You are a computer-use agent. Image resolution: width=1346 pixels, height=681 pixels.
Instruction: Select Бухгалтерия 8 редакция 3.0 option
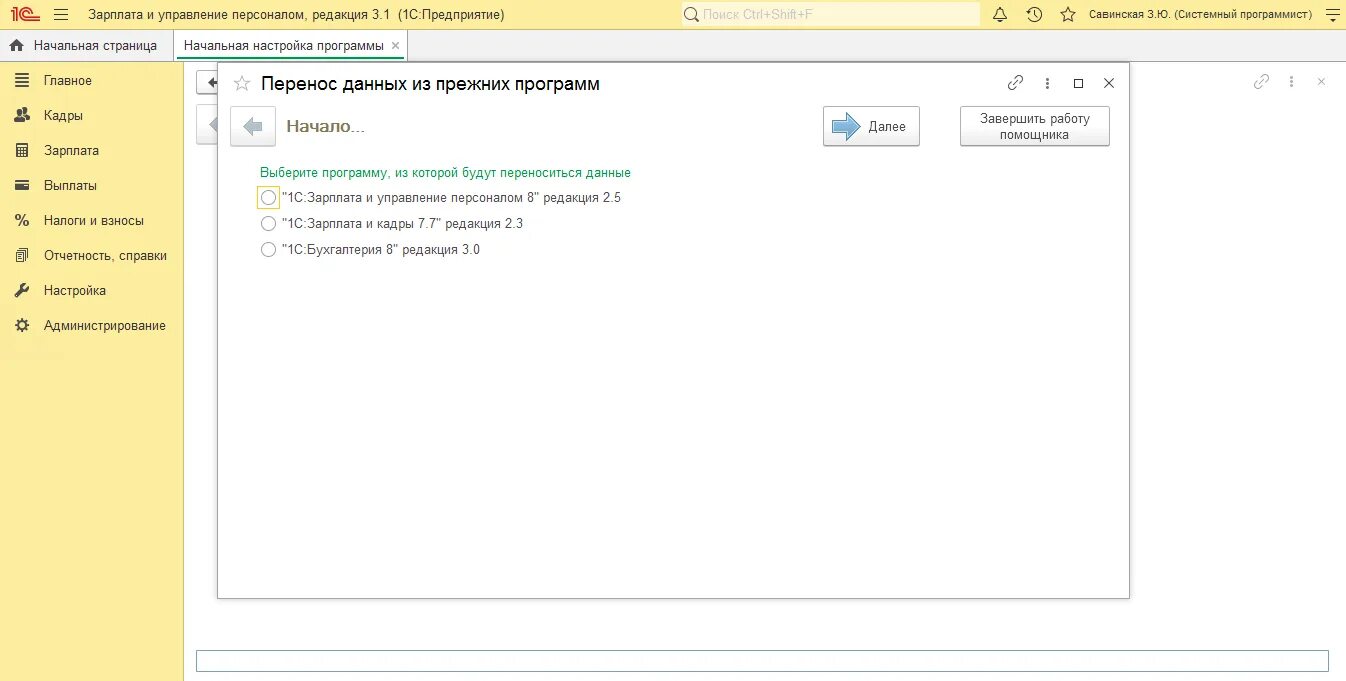click(268, 250)
